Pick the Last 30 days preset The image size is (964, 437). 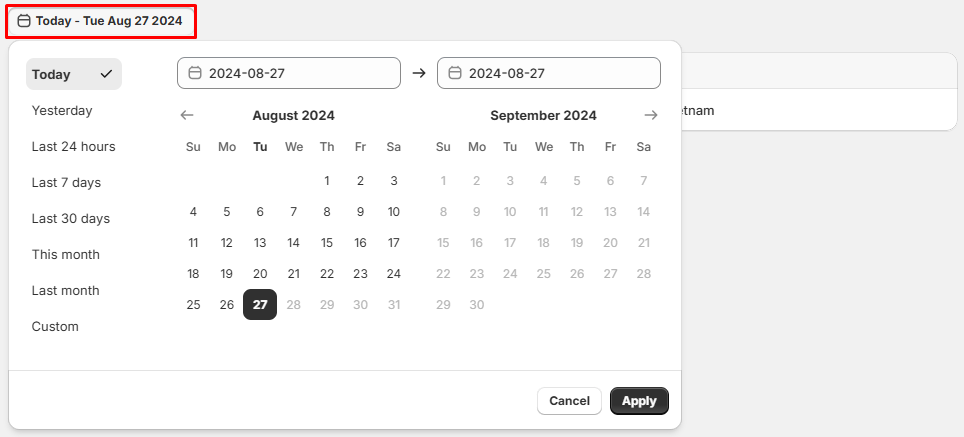pos(70,218)
